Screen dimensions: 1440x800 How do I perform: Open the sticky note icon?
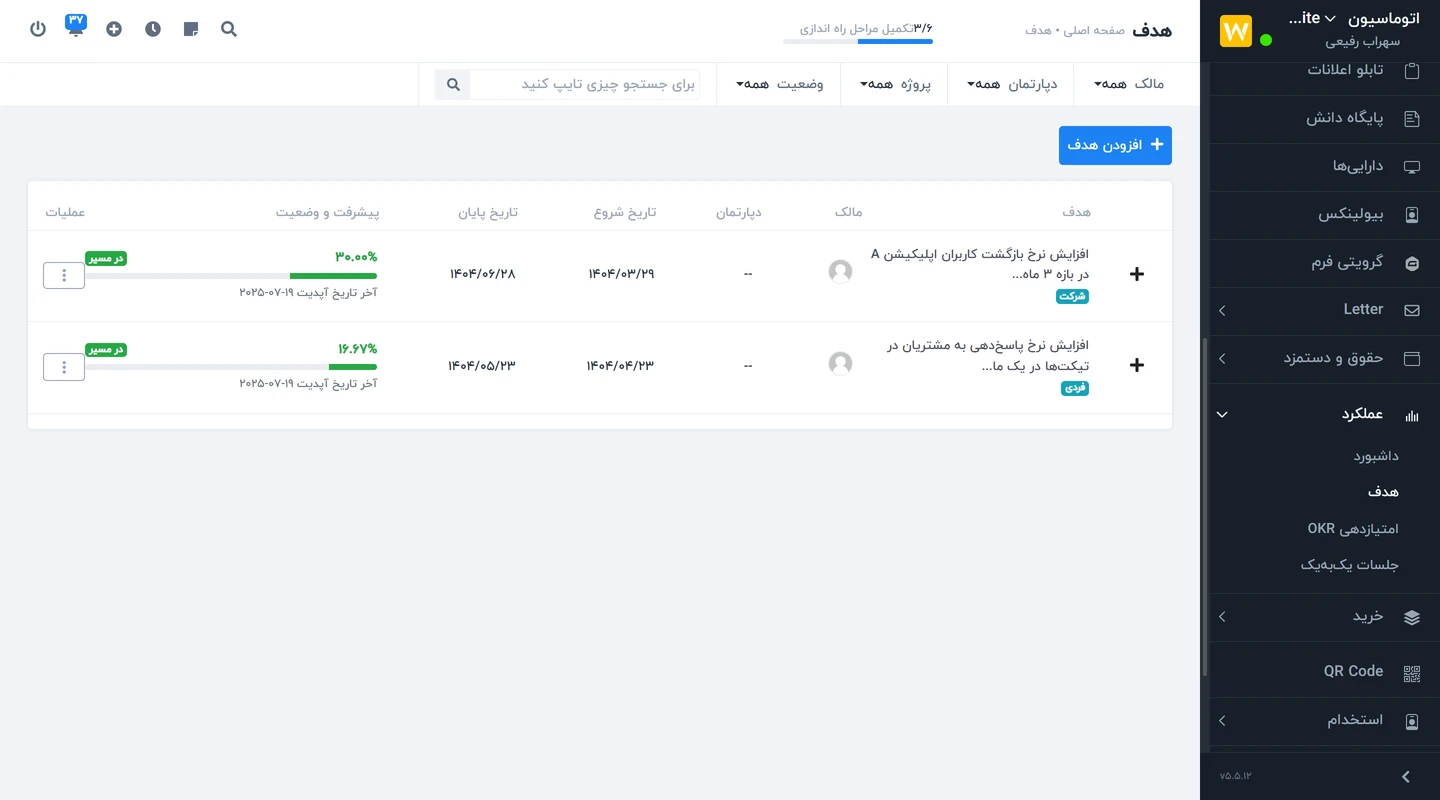(191, 29)
